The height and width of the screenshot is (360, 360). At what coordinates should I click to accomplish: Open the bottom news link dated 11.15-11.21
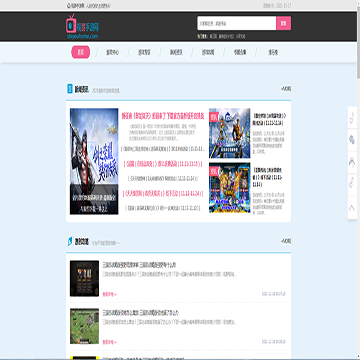(163, 208)
